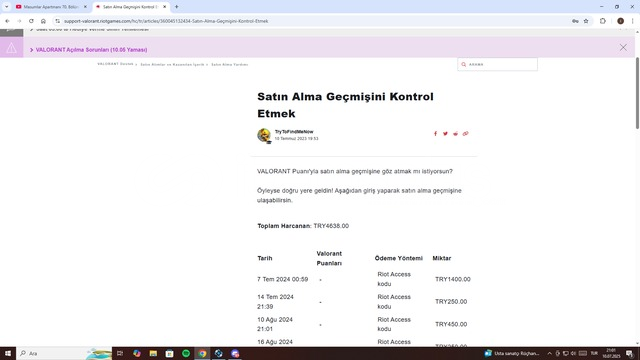Focus the ARAMA search field

click(498, 64)
